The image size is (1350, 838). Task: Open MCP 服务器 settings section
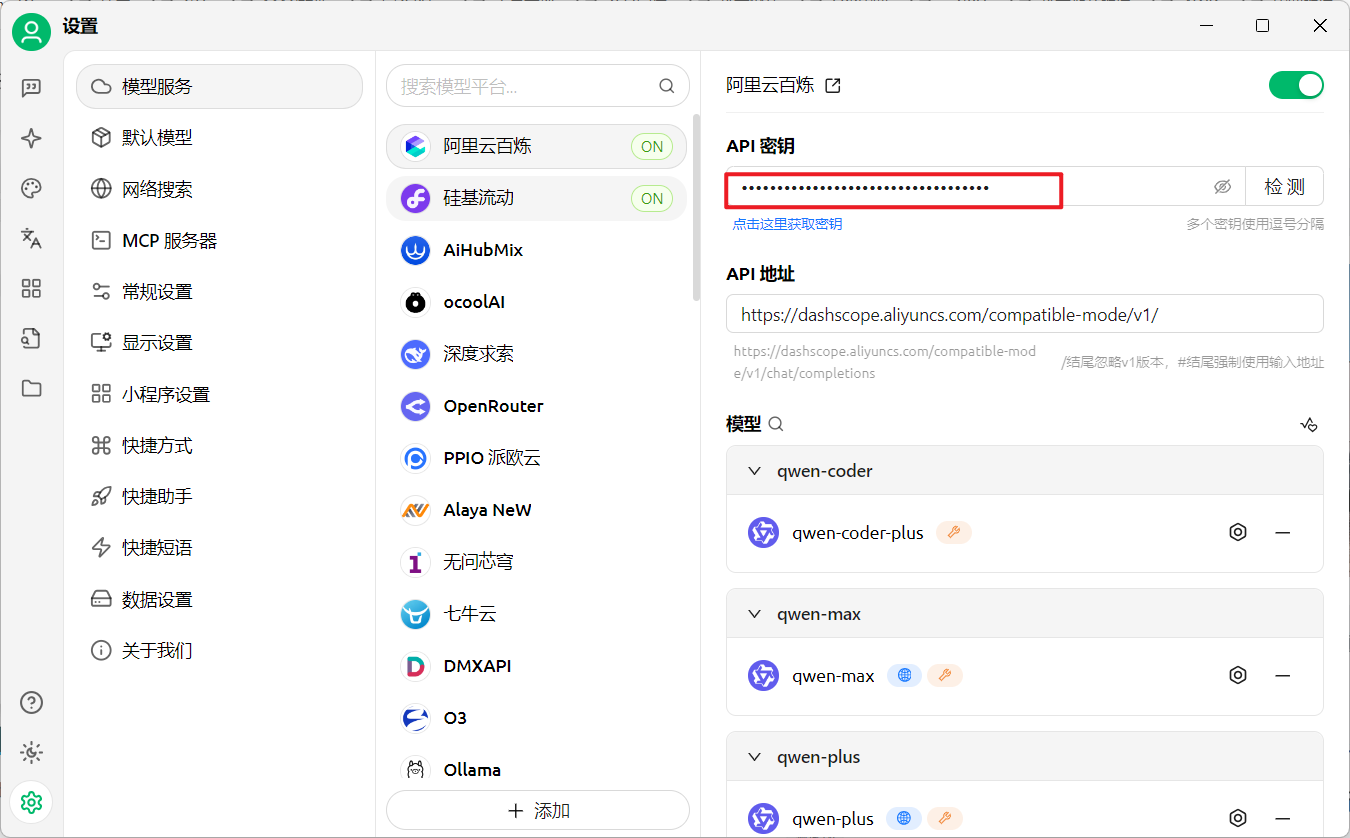219,241
